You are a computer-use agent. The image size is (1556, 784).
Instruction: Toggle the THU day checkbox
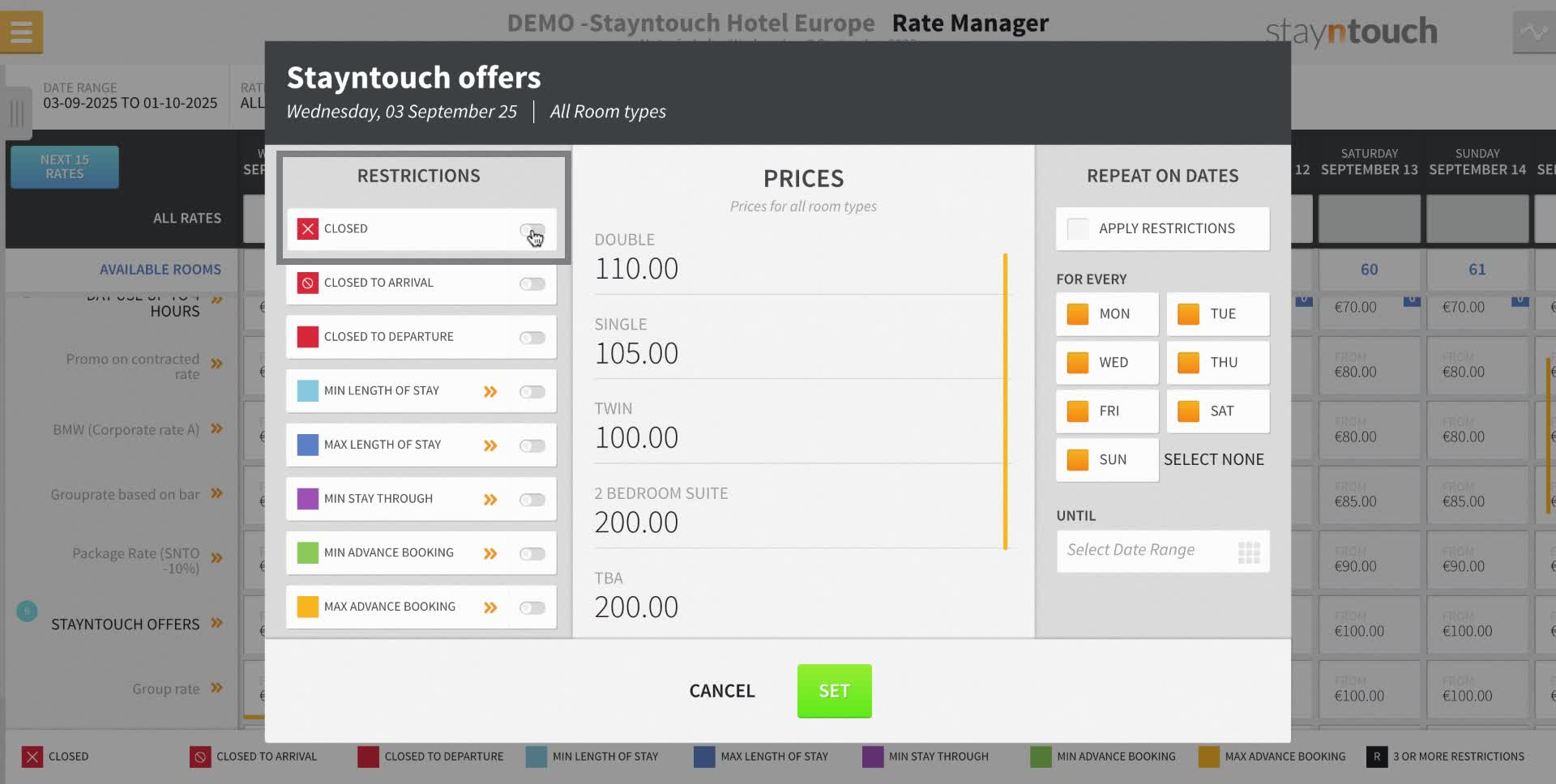[x=1188, y=363]
